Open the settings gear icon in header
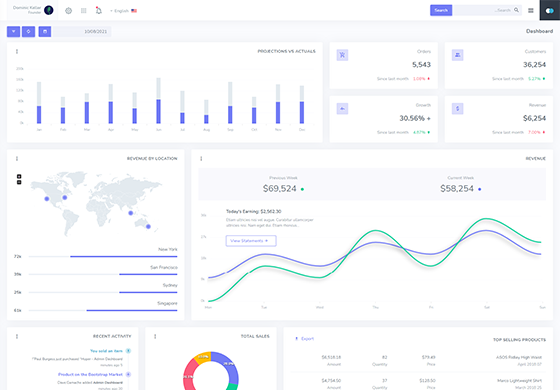 (69, 11)
